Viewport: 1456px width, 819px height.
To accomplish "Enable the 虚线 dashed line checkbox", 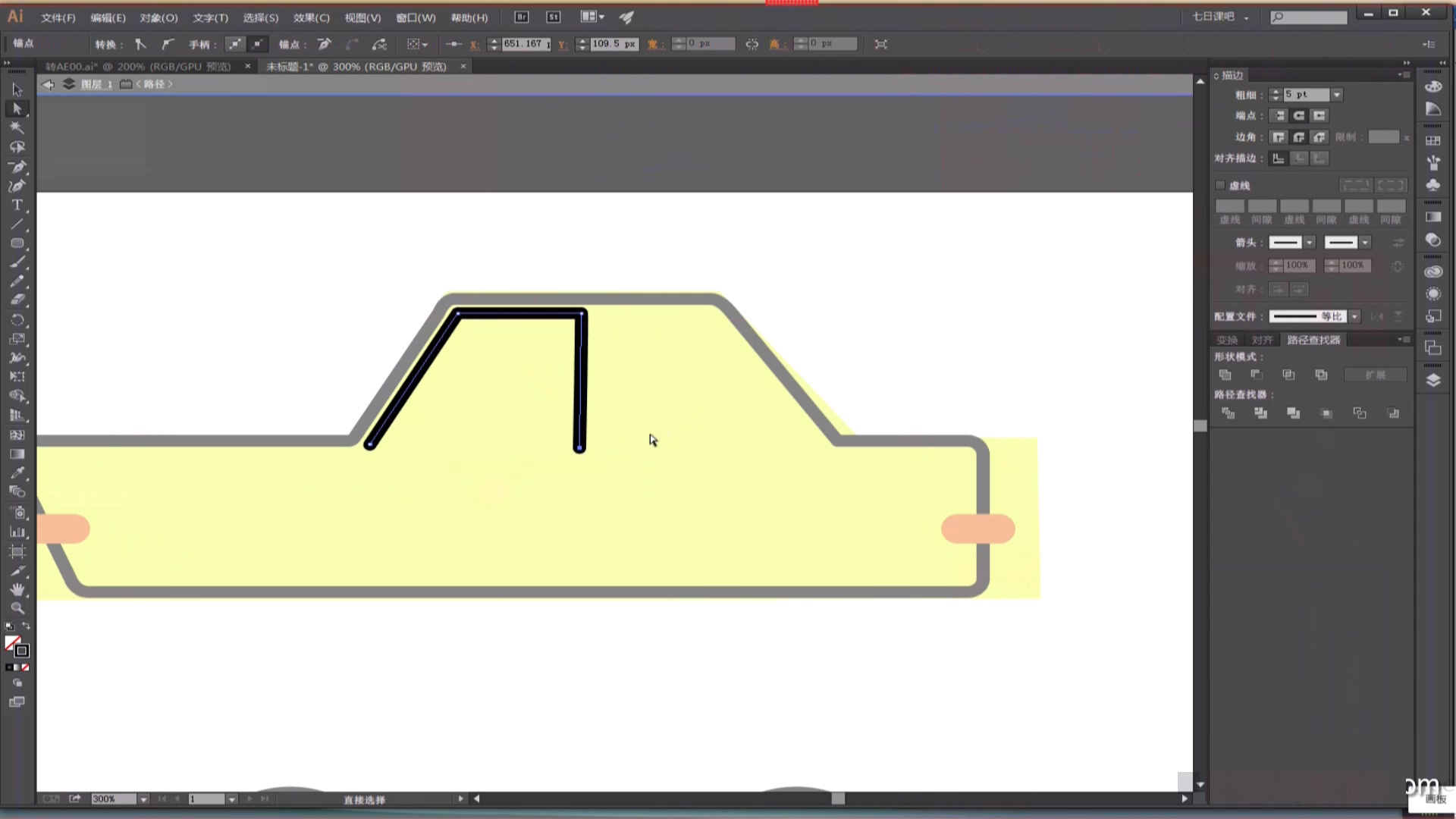I will (x=1220, y=185).
